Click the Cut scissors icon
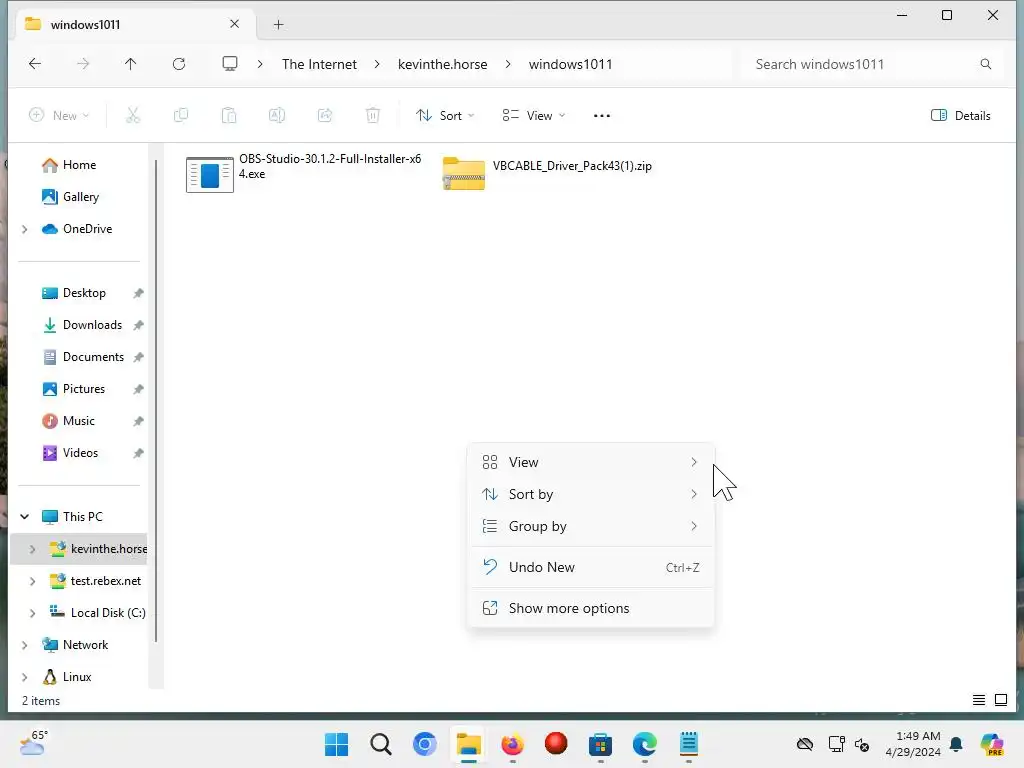 [x=133, y=116]
